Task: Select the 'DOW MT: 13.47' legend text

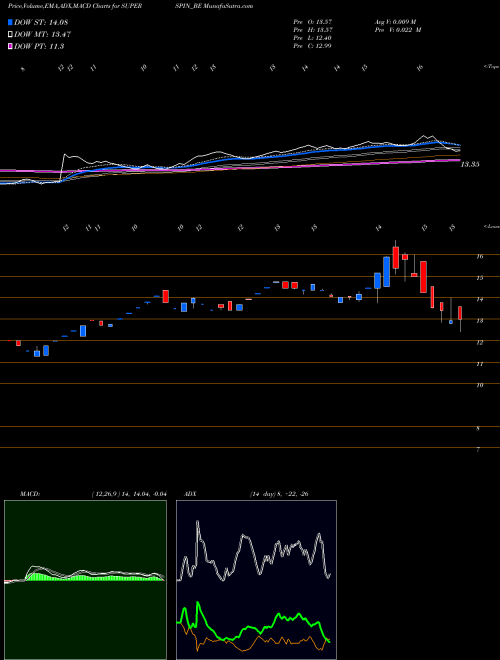Action: [x=43, y=35]
